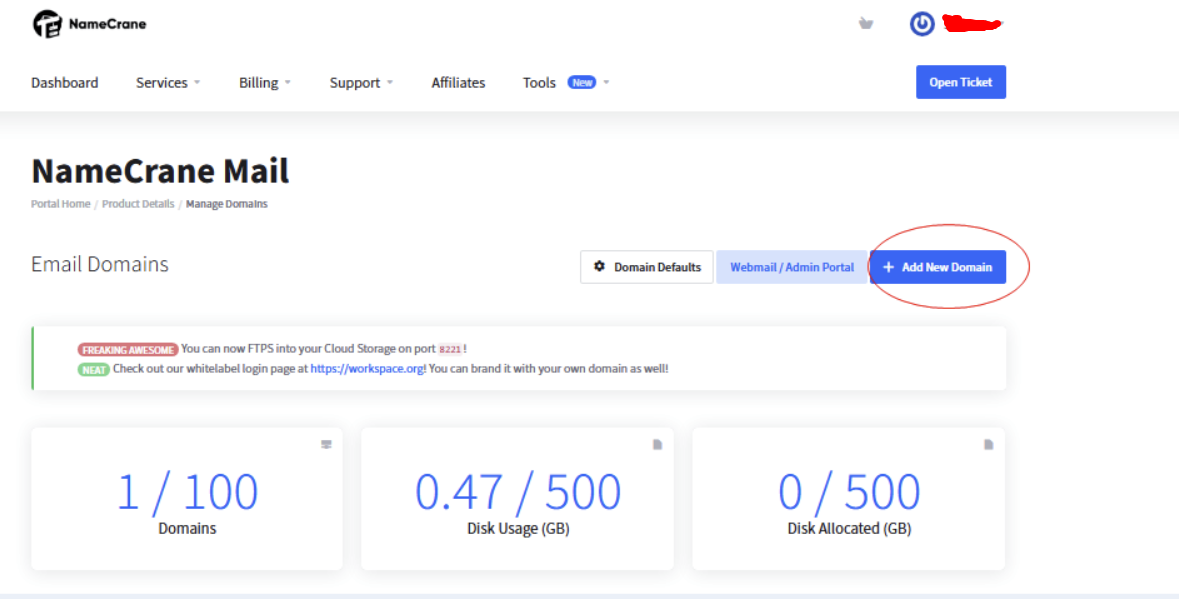The width and height of the screenshot is (1179, 599).
Task: Open the Affiliates page
Action: tap(458, 83)
